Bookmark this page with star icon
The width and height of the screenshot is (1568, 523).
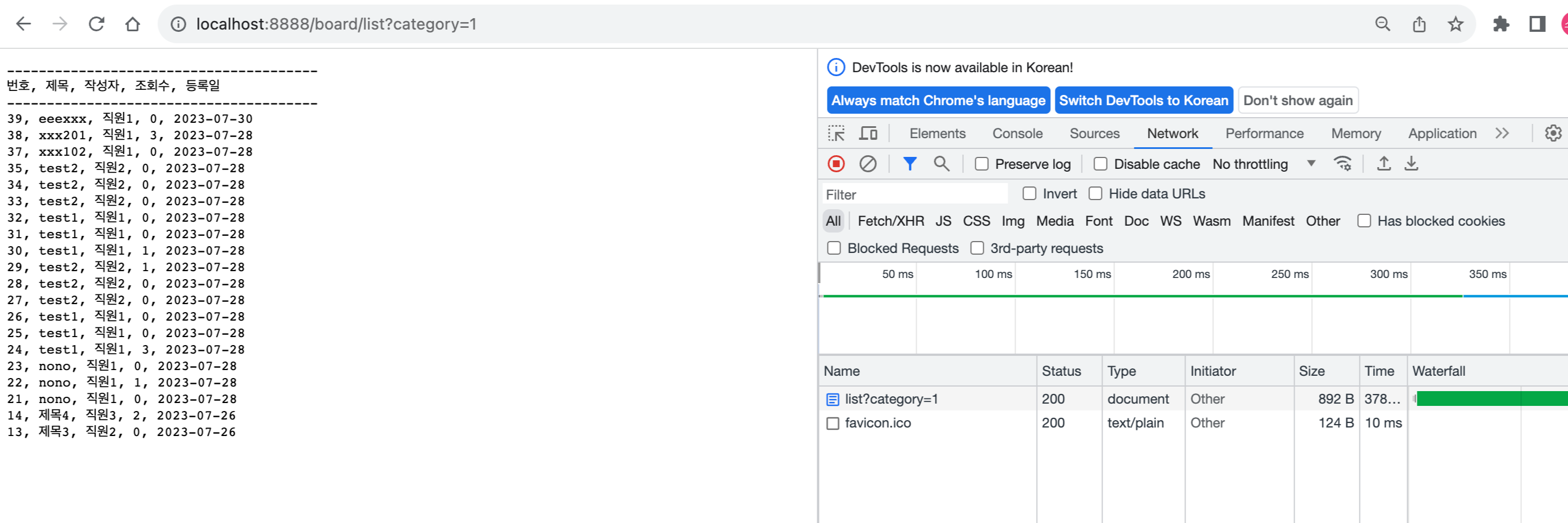tap(1455, 24)
